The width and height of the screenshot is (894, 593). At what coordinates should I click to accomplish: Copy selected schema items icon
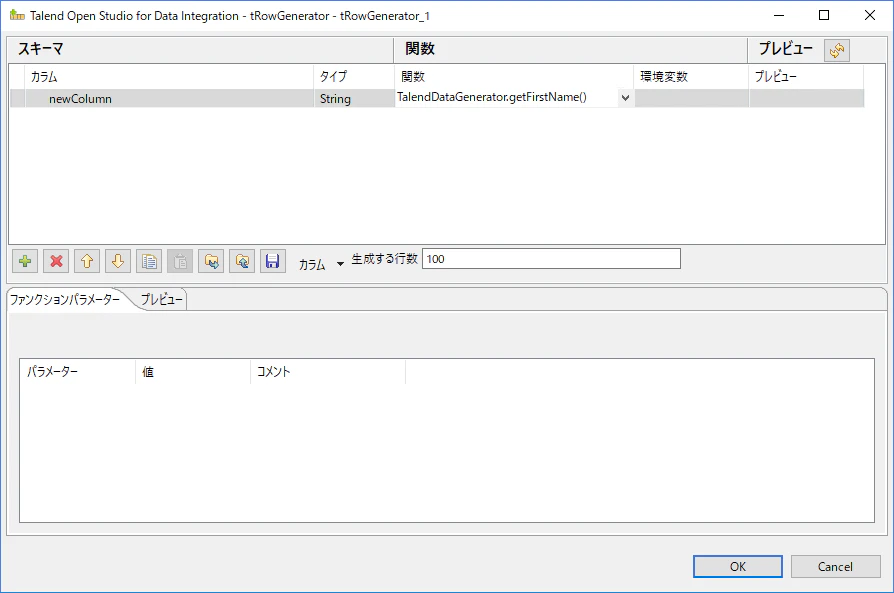coord(149,262)
